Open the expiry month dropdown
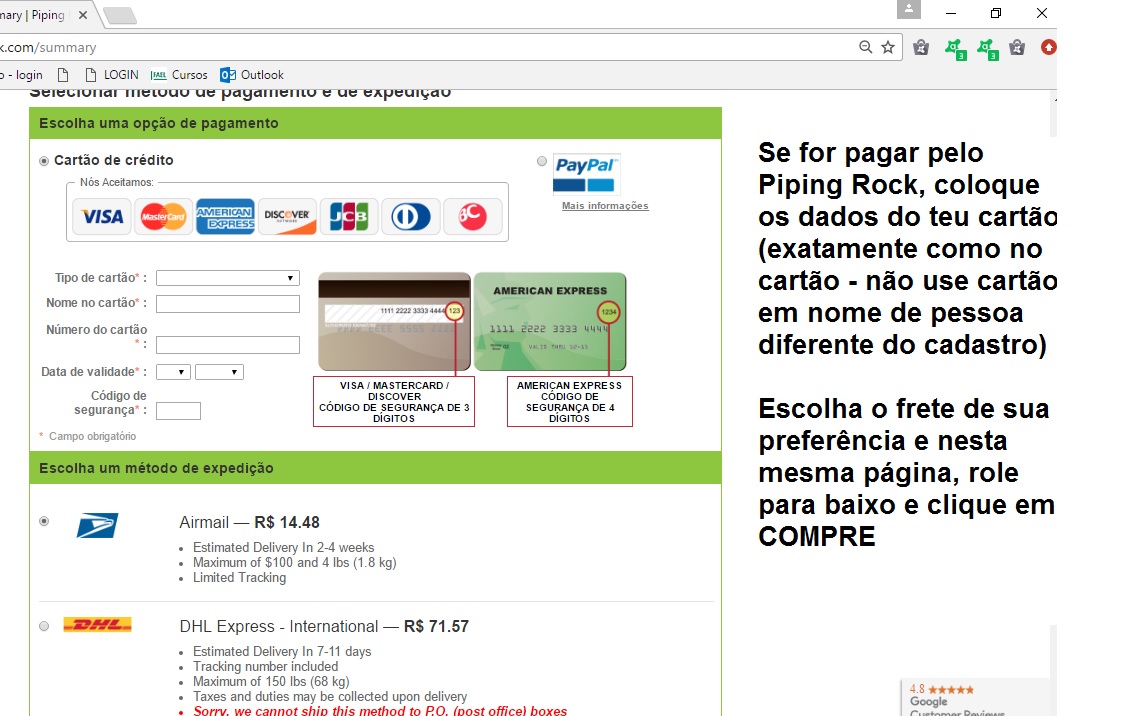This screenshot has width=1140, height=716. point(174,372)
